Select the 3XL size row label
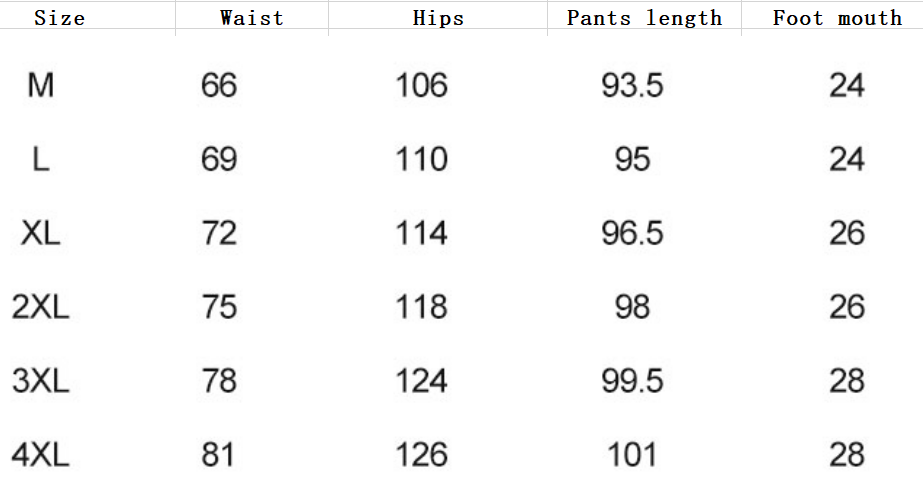923x485 pixels. (40, 381)
